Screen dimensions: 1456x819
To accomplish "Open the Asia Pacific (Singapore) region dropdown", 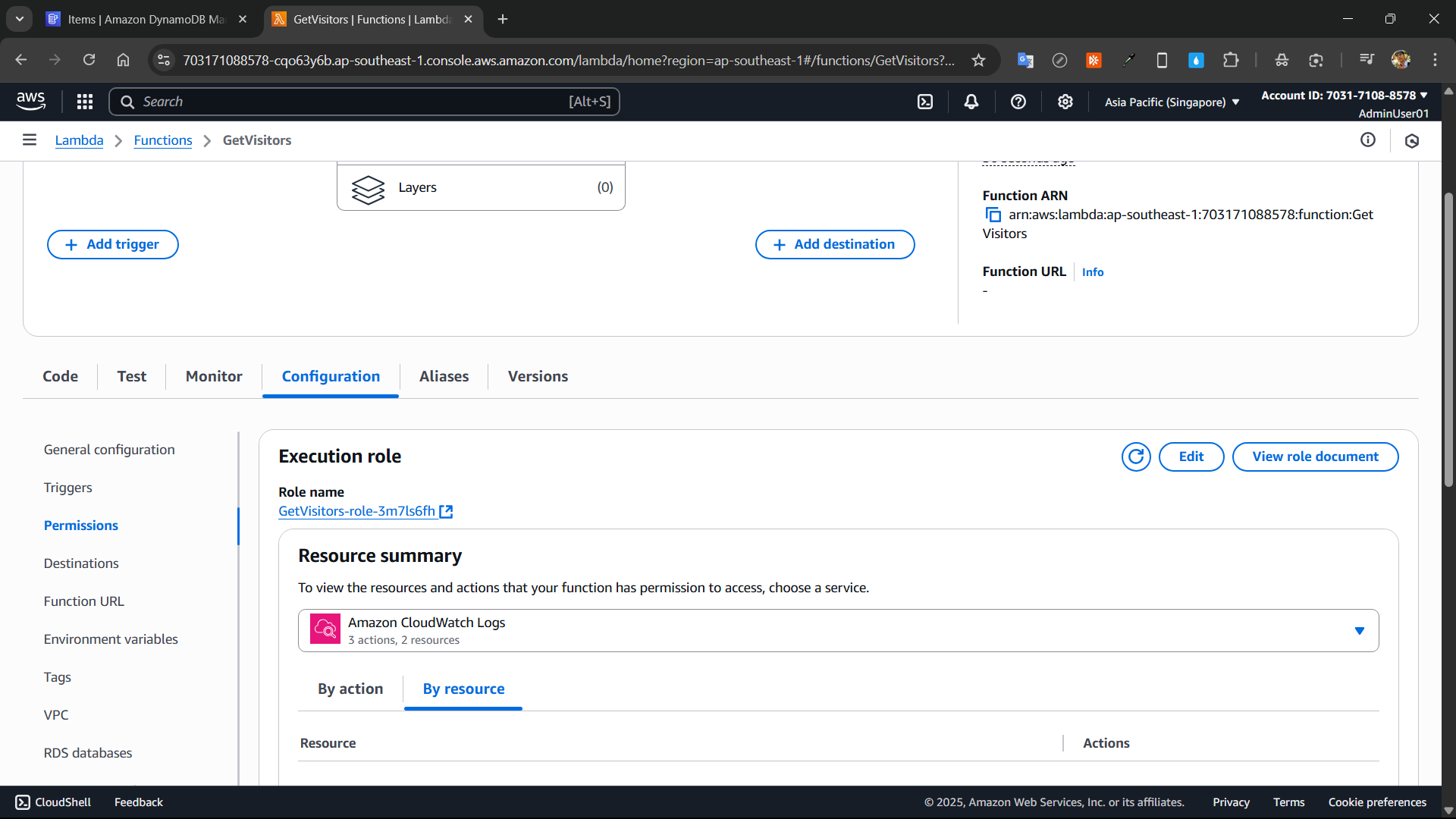I will [x=1172, y=102].
